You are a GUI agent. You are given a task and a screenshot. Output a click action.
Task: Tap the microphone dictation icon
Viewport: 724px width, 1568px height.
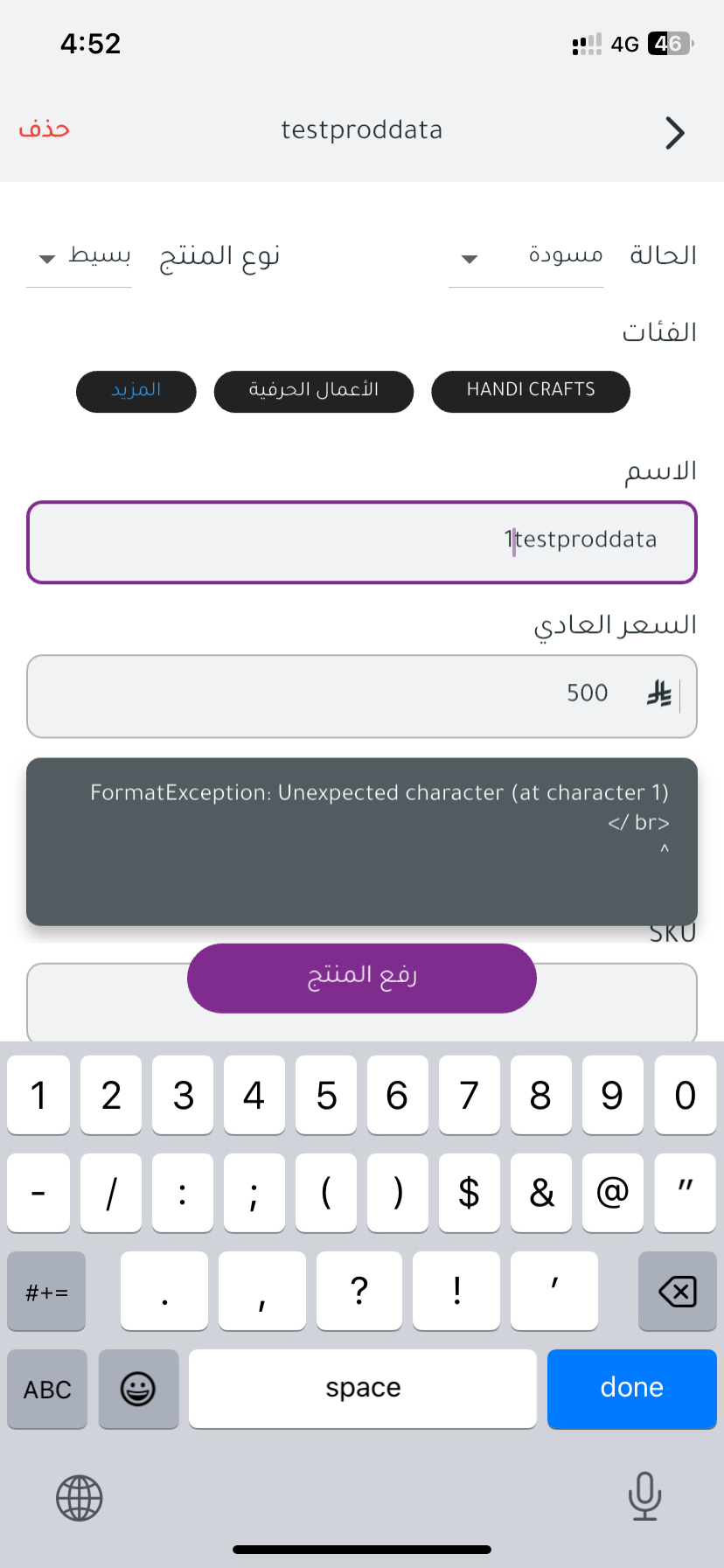(x=644, y=1496)
